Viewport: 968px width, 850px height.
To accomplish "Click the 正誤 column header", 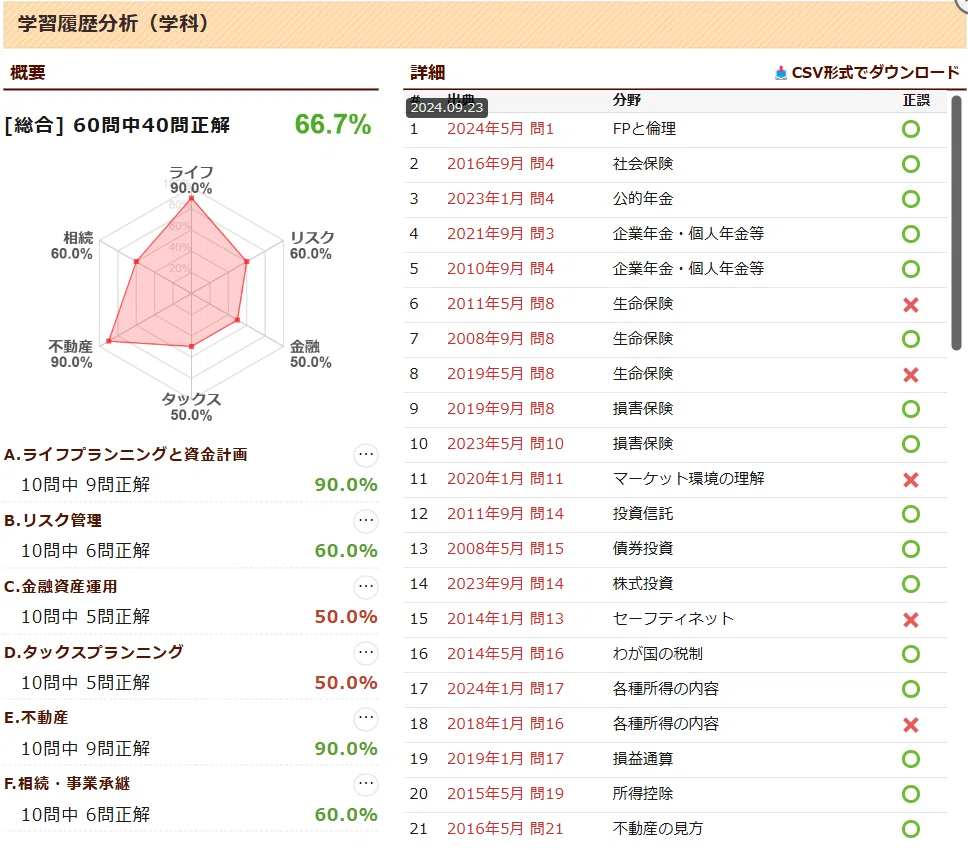I will click(916, 100).
